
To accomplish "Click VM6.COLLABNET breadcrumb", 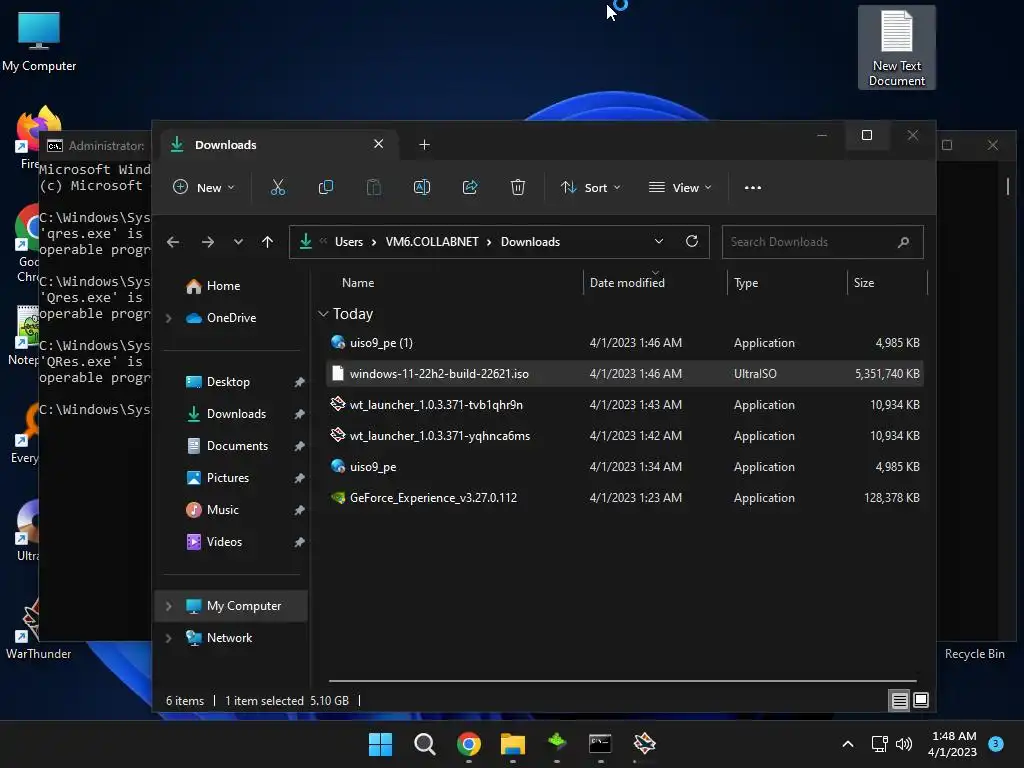I will (432, 242).
